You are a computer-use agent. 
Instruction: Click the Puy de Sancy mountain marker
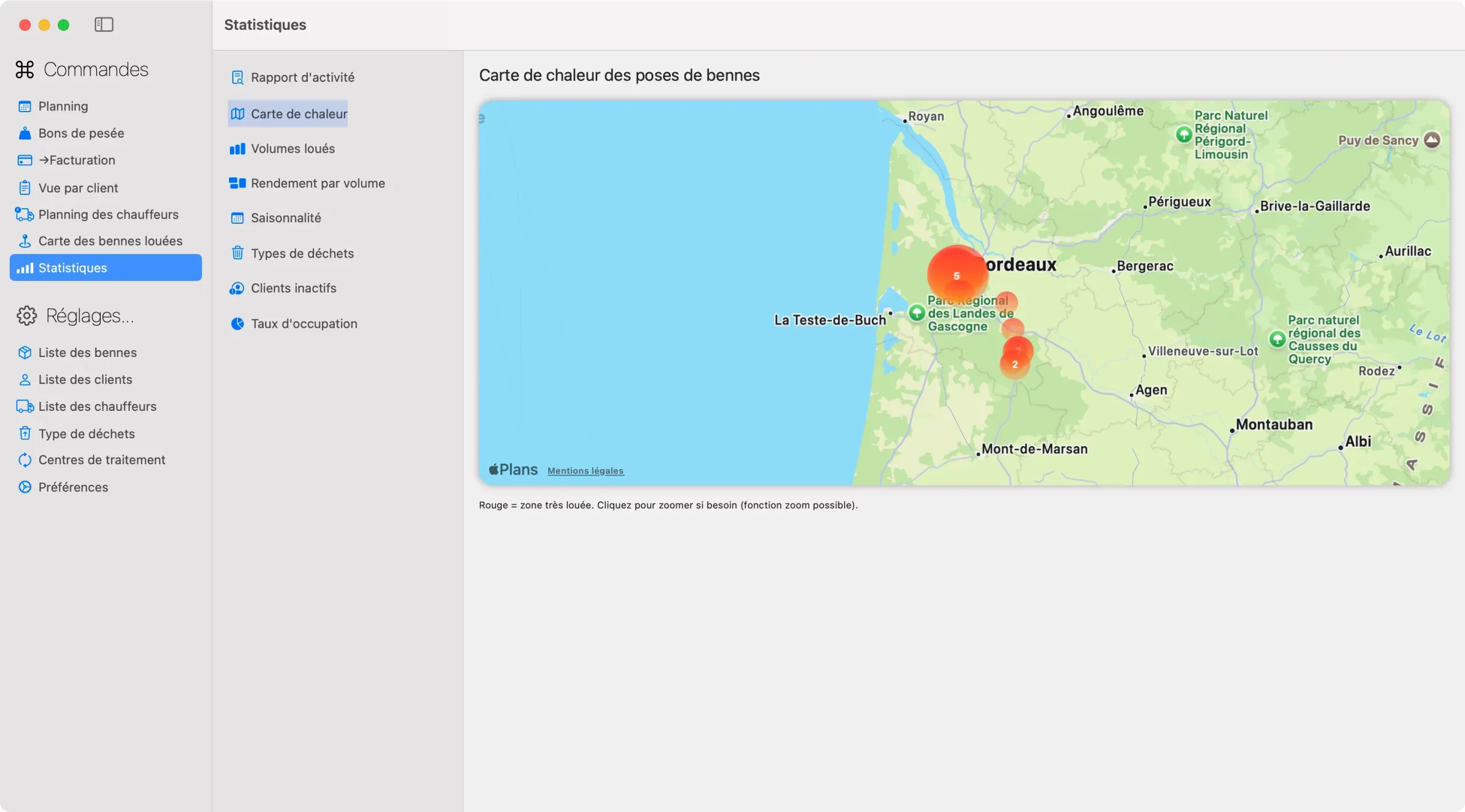(x=1432, y=140)
